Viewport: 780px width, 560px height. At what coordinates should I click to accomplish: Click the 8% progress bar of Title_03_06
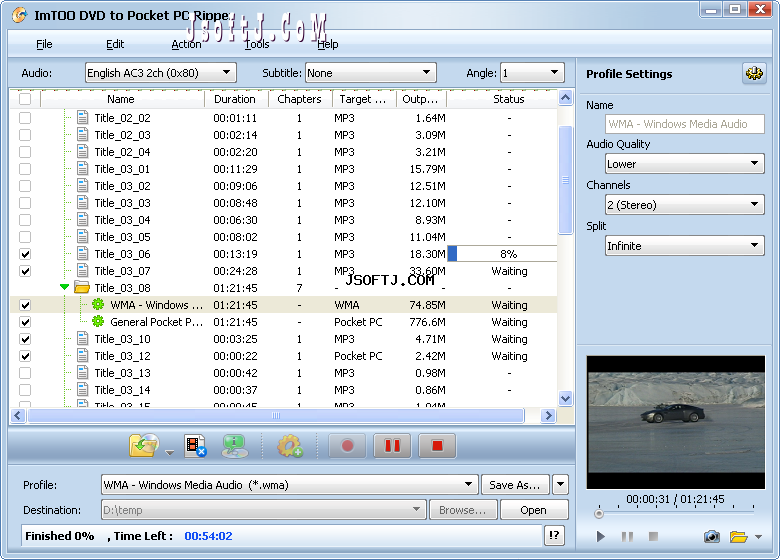point(502,254)
